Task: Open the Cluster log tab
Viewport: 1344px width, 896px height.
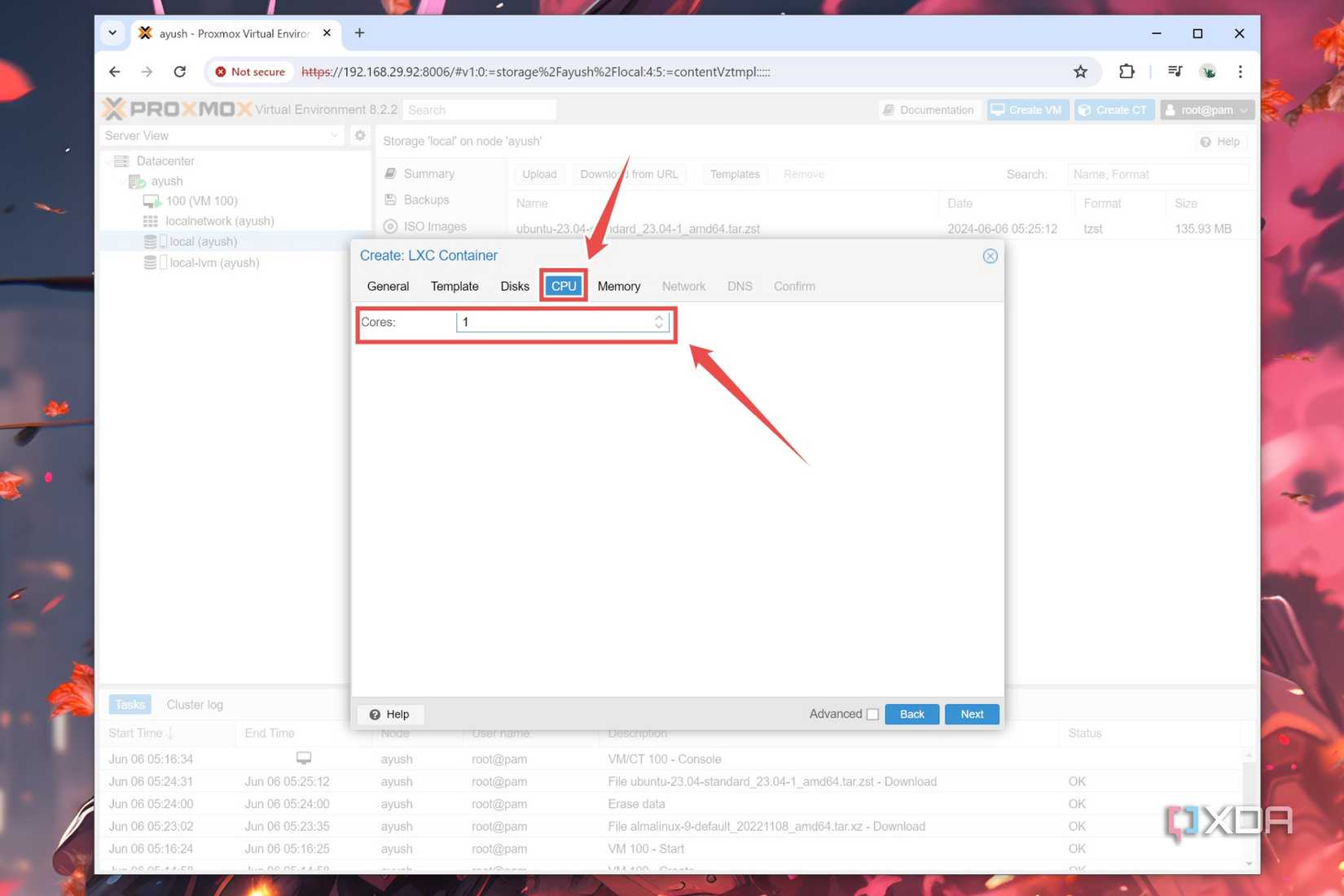Action: [x=195, y=704]
